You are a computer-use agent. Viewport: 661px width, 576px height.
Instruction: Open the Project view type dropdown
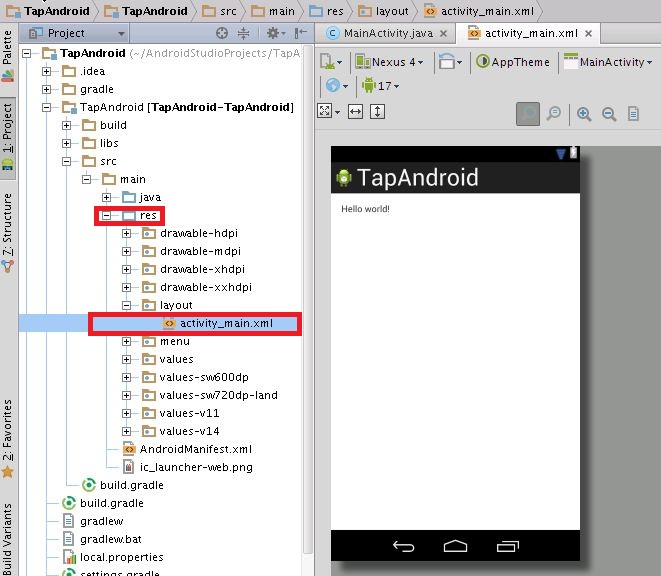76,33
